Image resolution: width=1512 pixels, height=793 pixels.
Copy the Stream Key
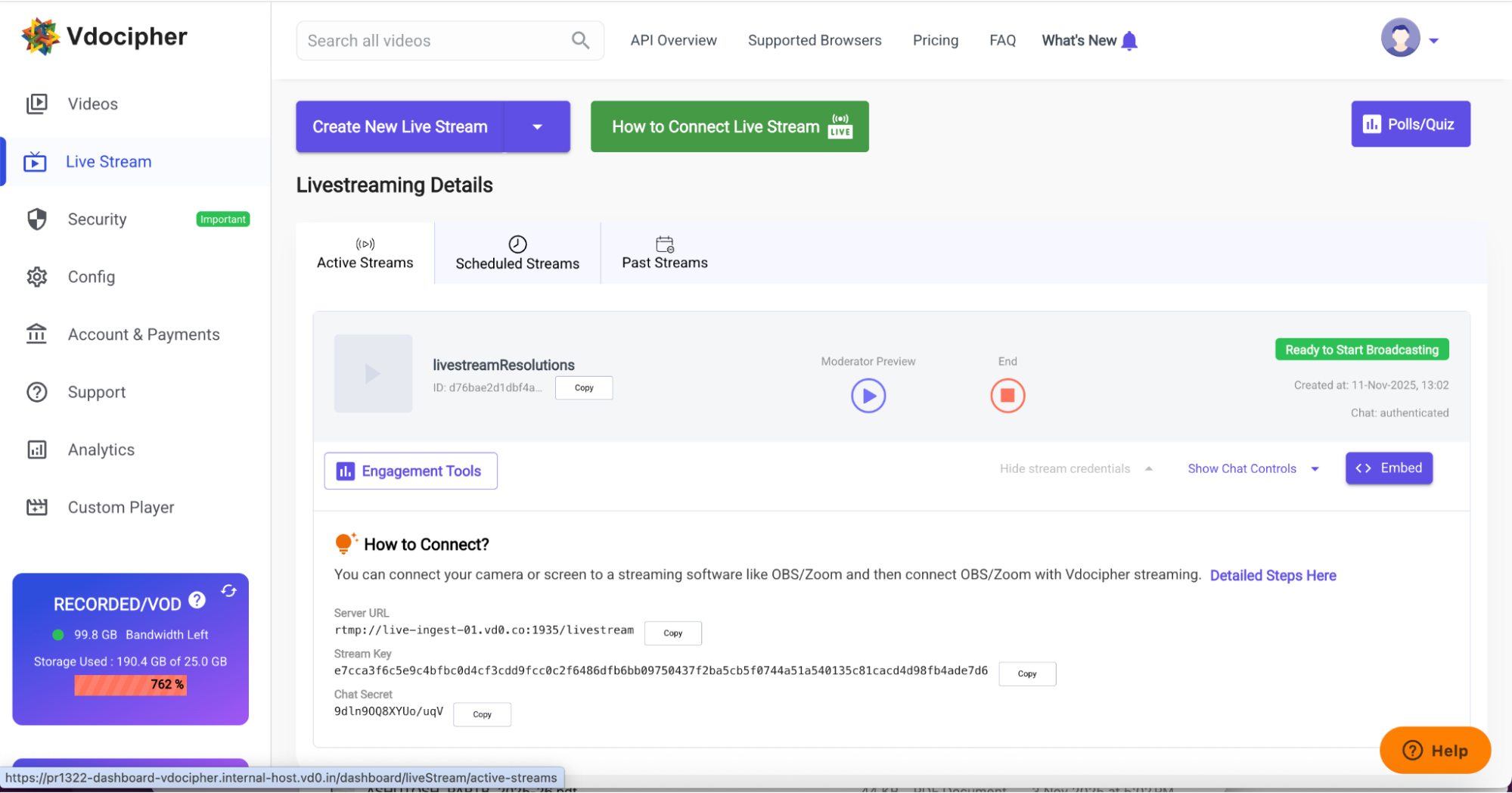1026,674
